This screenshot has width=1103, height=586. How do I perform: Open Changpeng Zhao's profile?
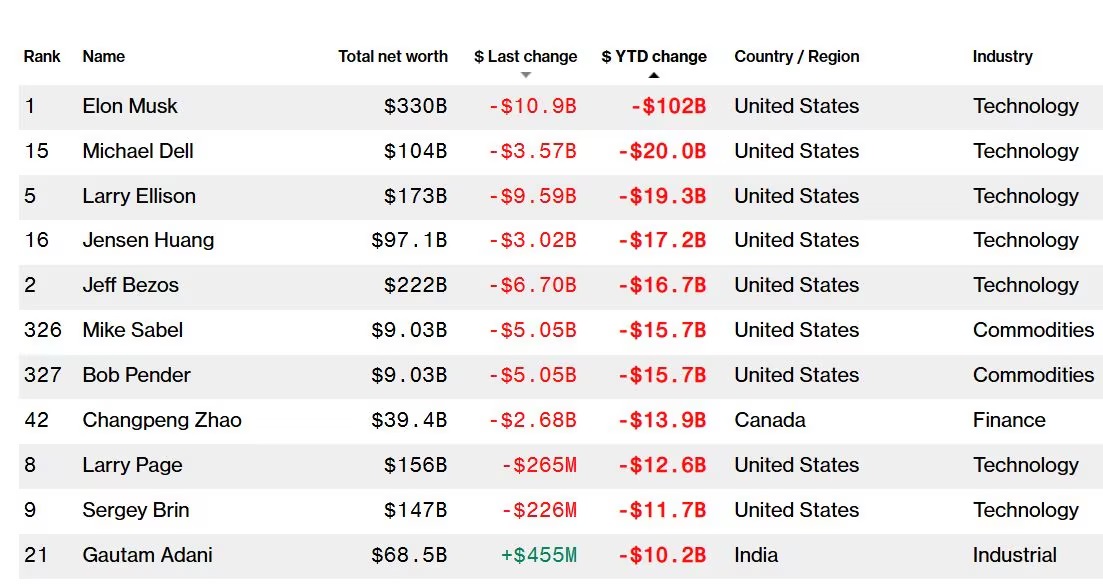162,420
